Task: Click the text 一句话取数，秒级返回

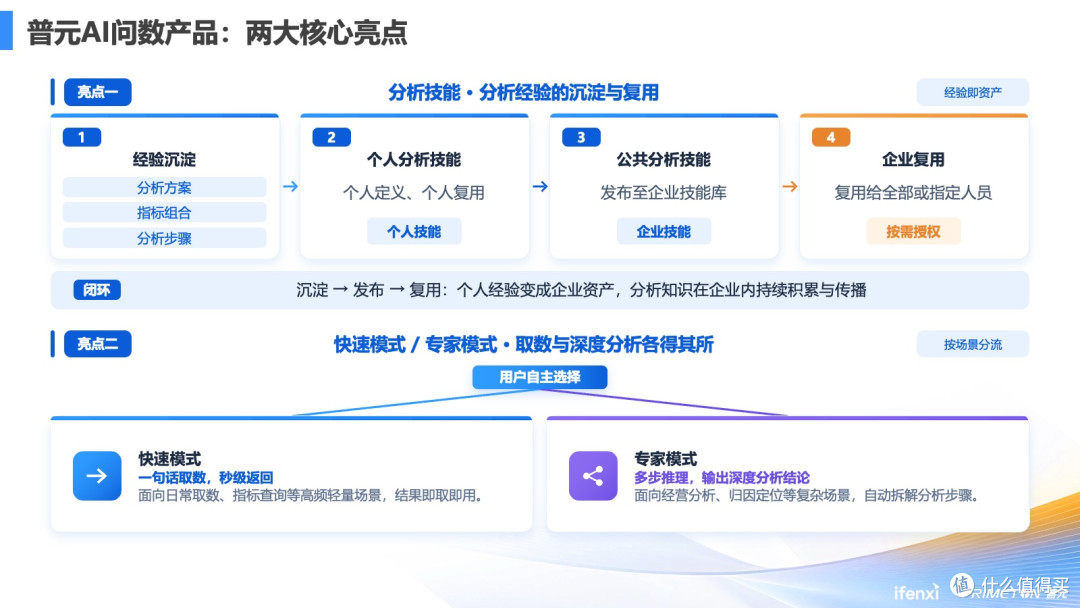Action: coord(206,477)
